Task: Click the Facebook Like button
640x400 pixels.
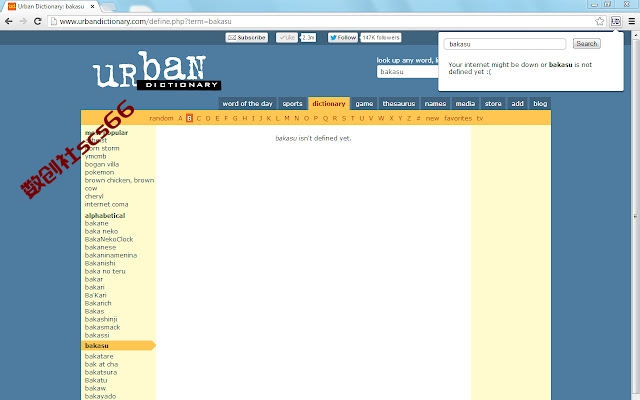Action: [287, 38]
